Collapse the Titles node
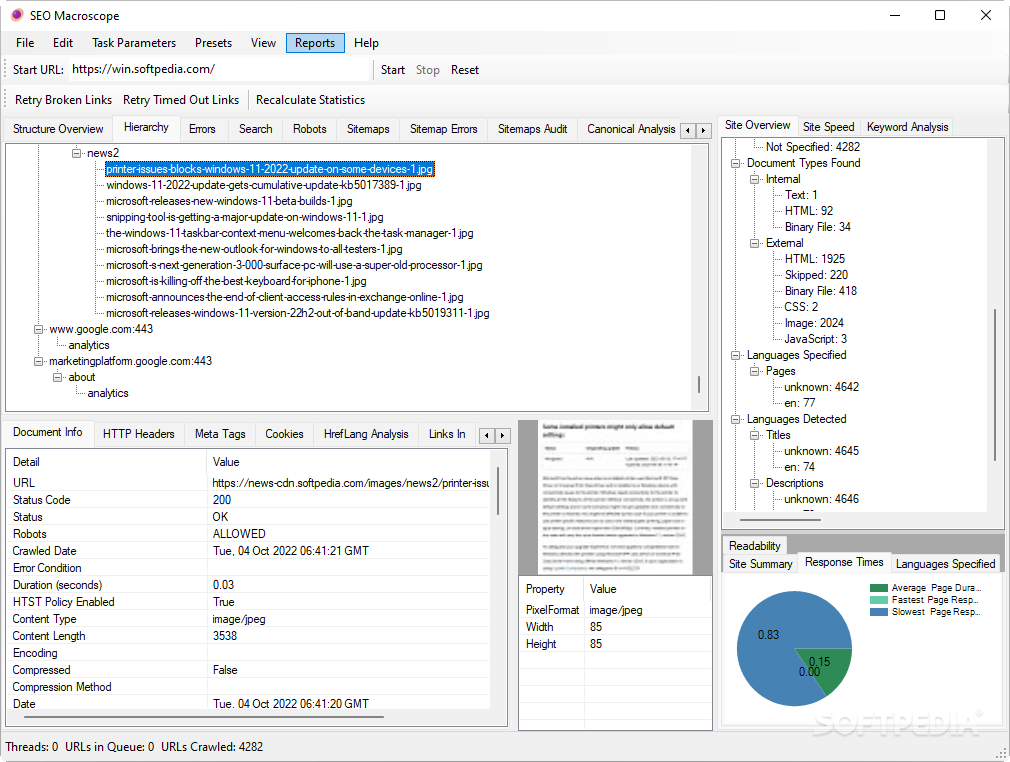This screenshot has height=762, width=1010. click(x=755, y=435)
